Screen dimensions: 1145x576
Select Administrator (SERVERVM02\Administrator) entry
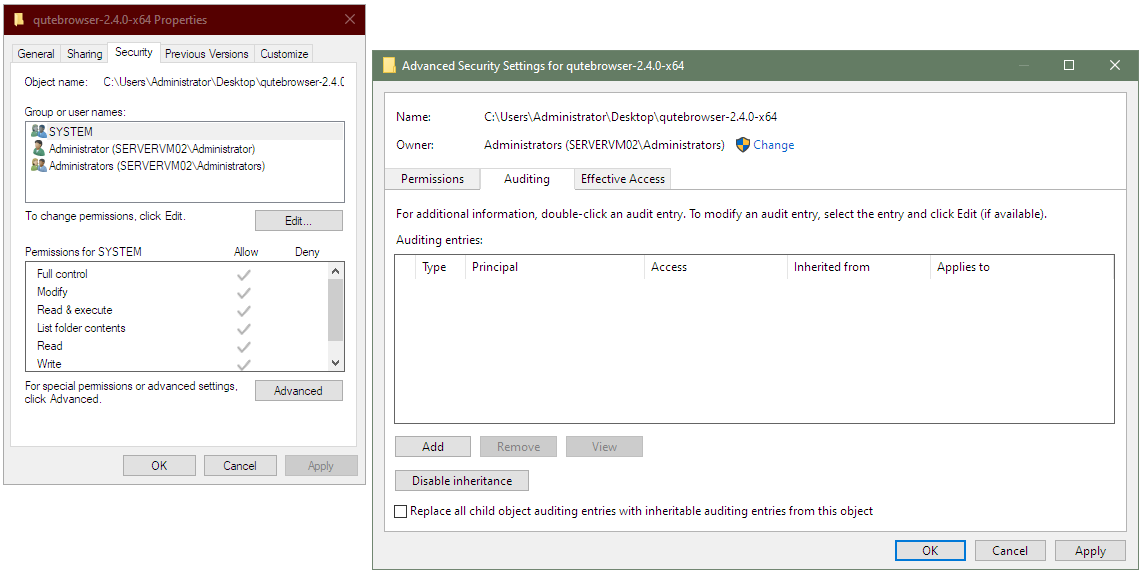click(185, 148)
